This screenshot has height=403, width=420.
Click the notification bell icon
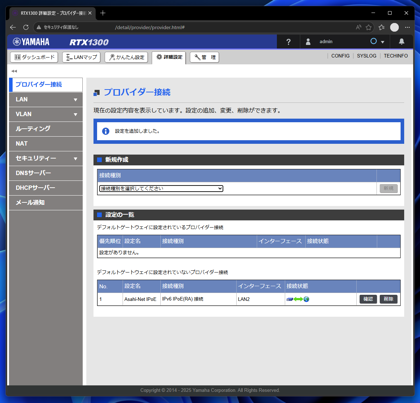point(402,41)
